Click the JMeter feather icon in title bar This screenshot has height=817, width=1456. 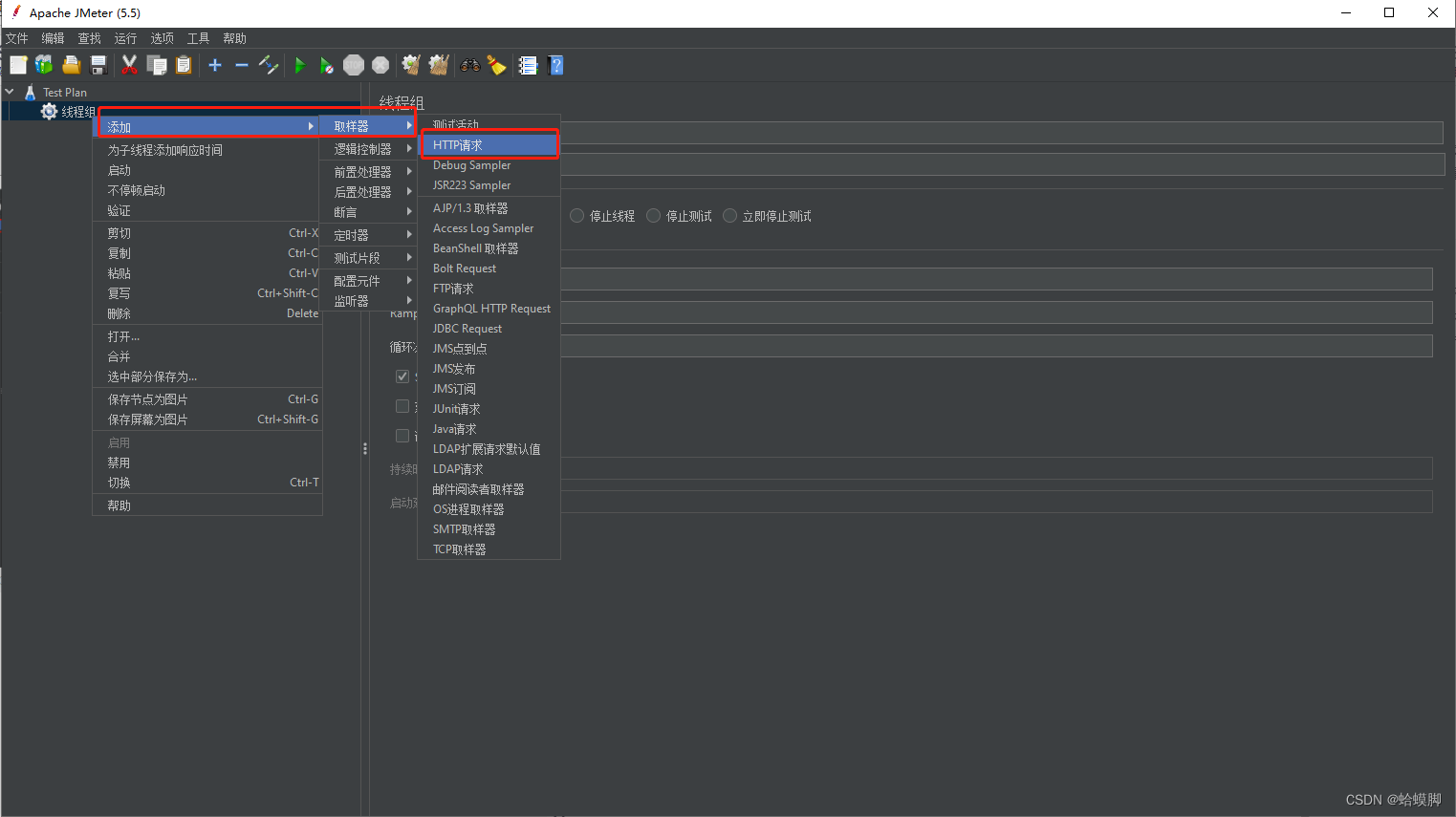tap(15, 12)
